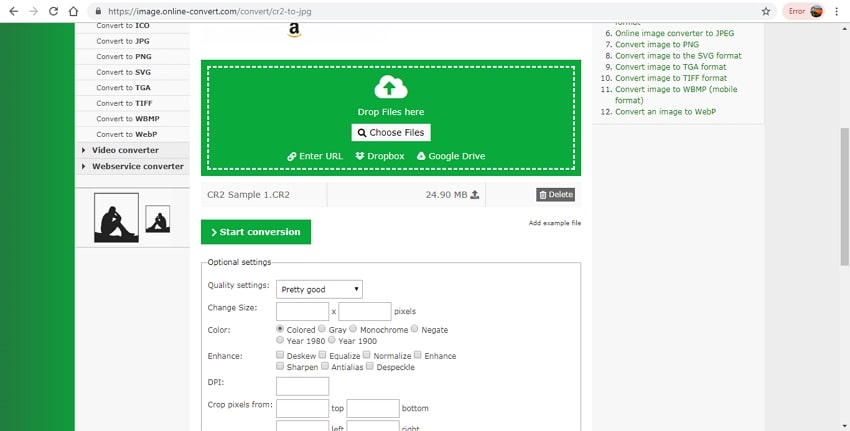Enable the Deskew checkbox

point(280,355)
